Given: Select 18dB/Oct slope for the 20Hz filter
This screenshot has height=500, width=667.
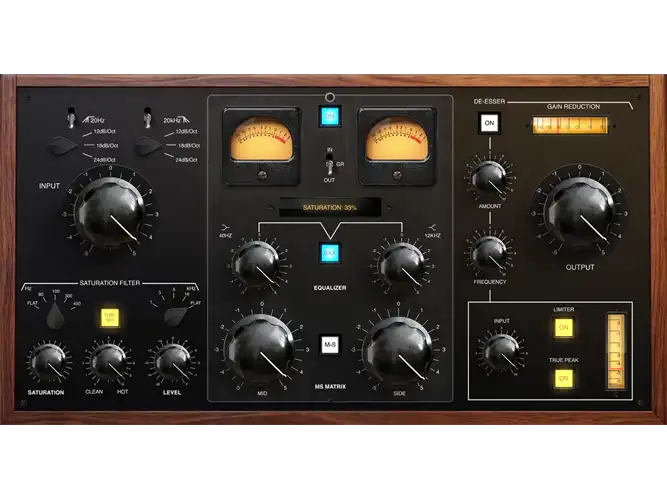Looking at the screenshot, I should [x=107, y=146].
